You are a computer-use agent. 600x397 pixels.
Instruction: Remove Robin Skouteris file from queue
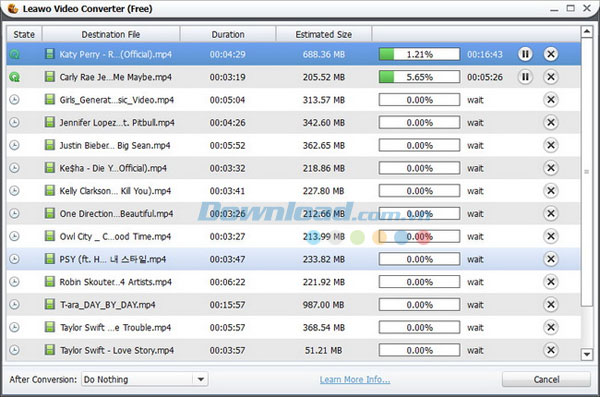pyautogui.click(x=551, y=282)
